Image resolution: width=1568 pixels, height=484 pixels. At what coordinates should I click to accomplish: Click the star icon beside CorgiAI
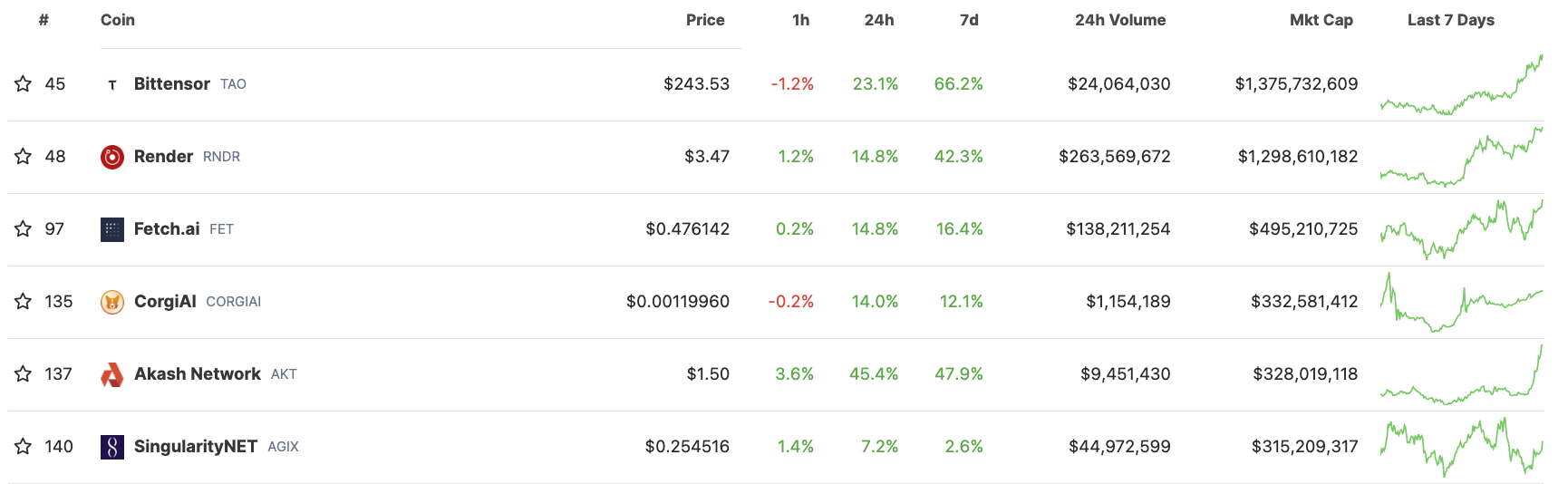pyautogui.click(x=23, y=302)
